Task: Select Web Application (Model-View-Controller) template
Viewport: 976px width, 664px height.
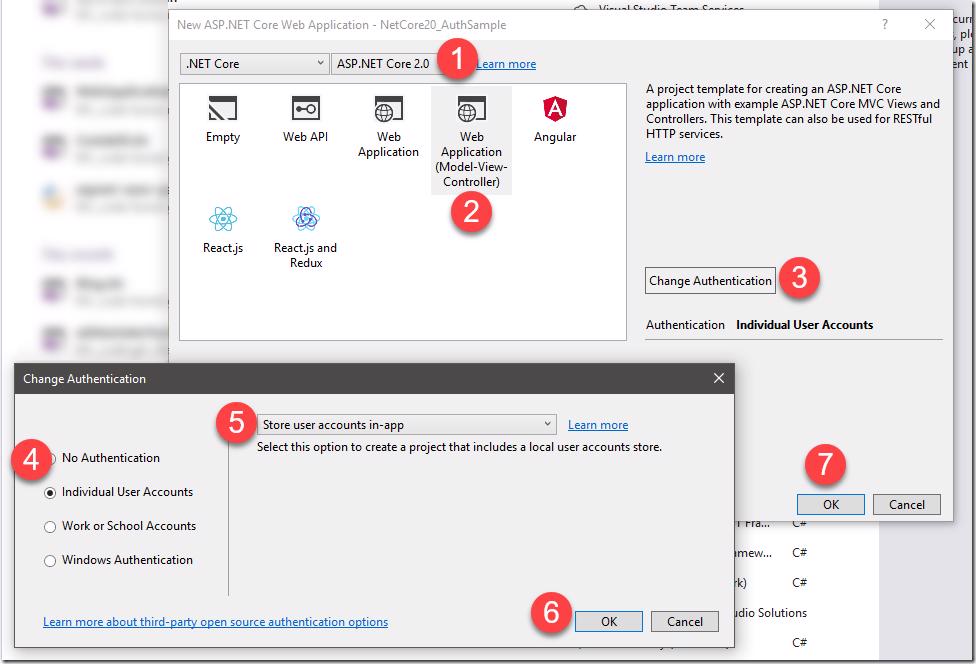Action: click(471, 141)
